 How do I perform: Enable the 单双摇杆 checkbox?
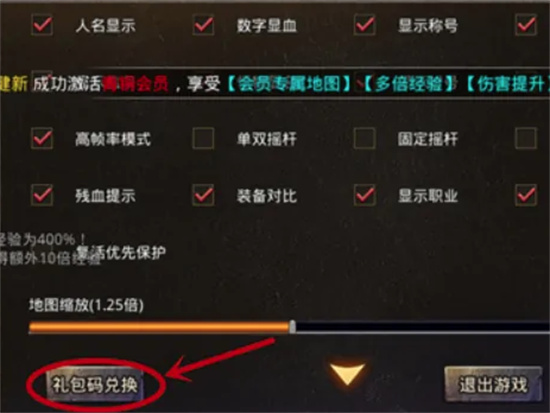(203, 138)
